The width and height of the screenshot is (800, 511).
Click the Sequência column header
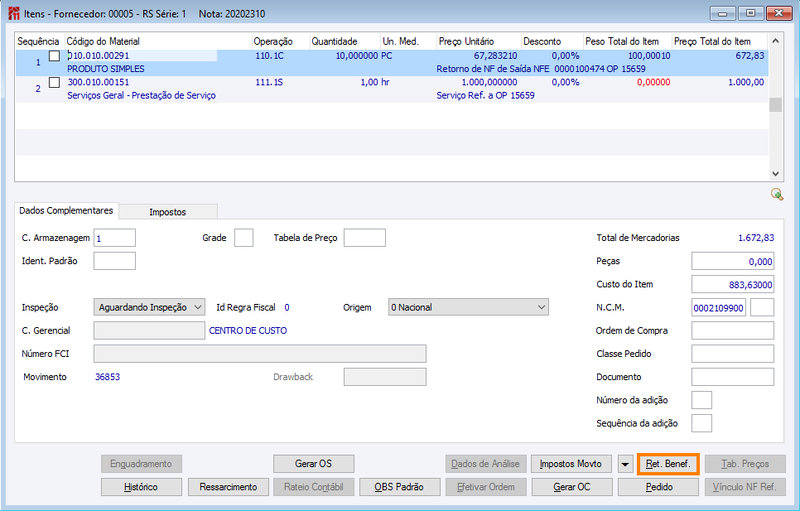click(x=38, y=41)
